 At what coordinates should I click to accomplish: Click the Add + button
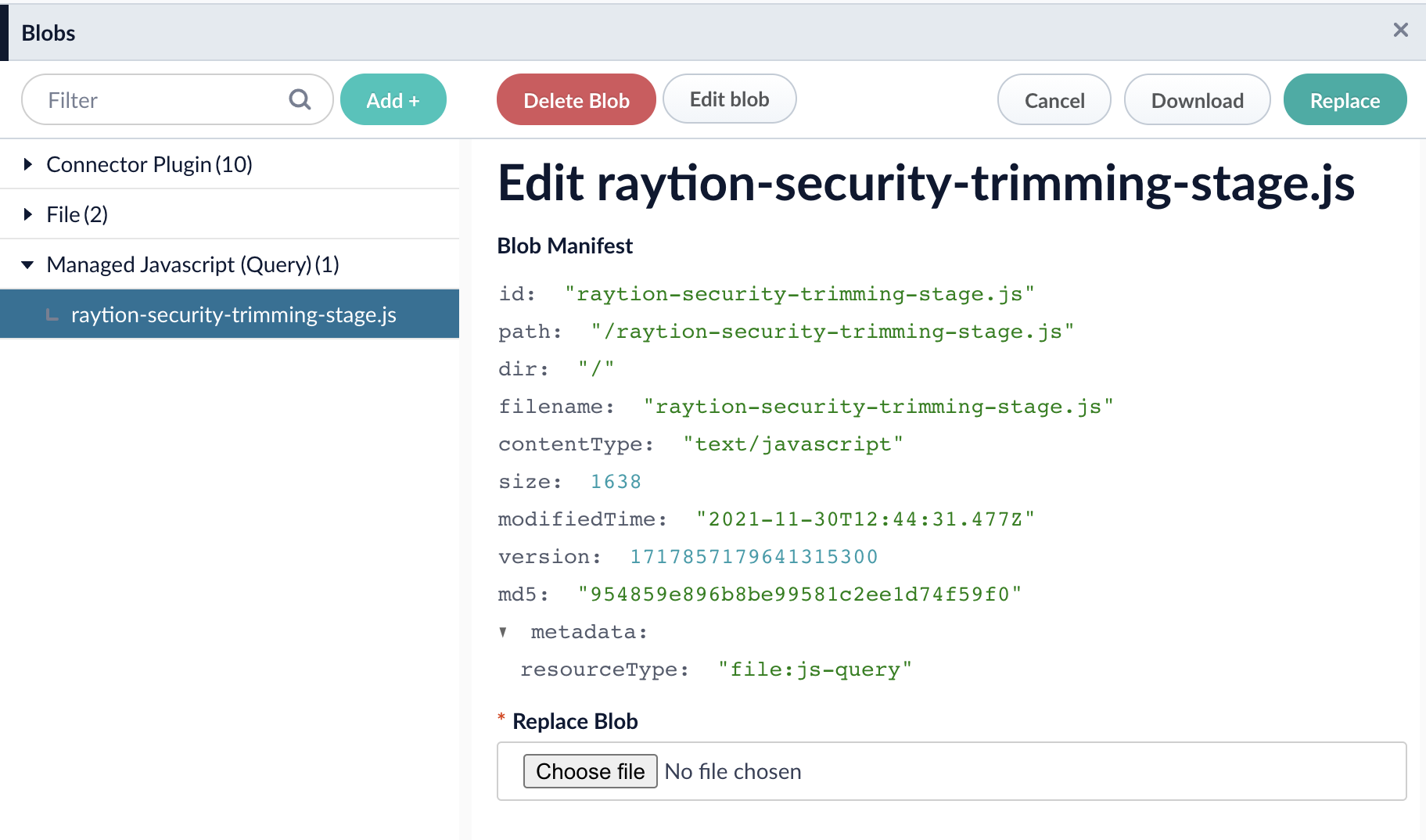(393, 100)
